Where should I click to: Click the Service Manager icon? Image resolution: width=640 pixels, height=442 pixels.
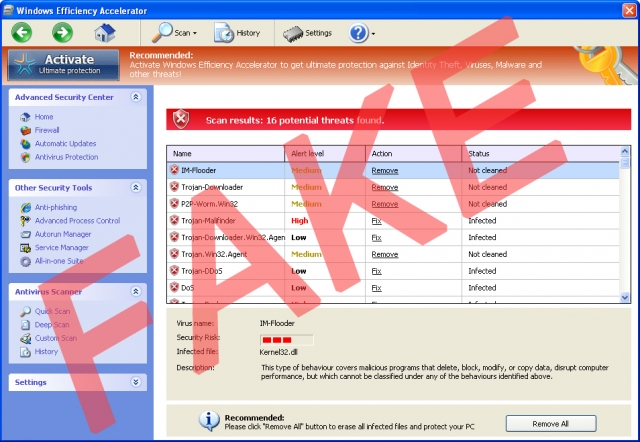(x=25, y=248)
